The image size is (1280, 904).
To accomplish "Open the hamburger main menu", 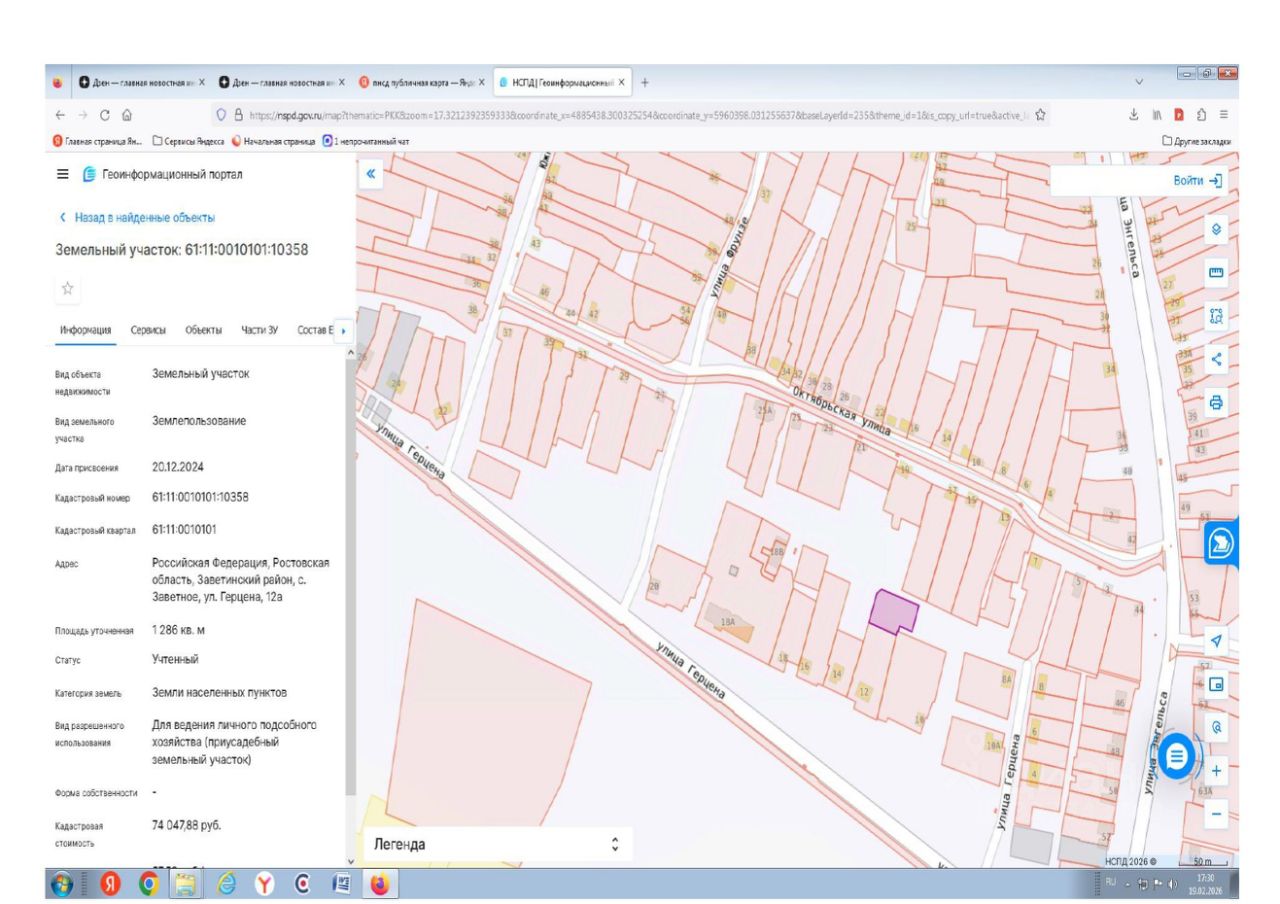I will pos(63,175).
